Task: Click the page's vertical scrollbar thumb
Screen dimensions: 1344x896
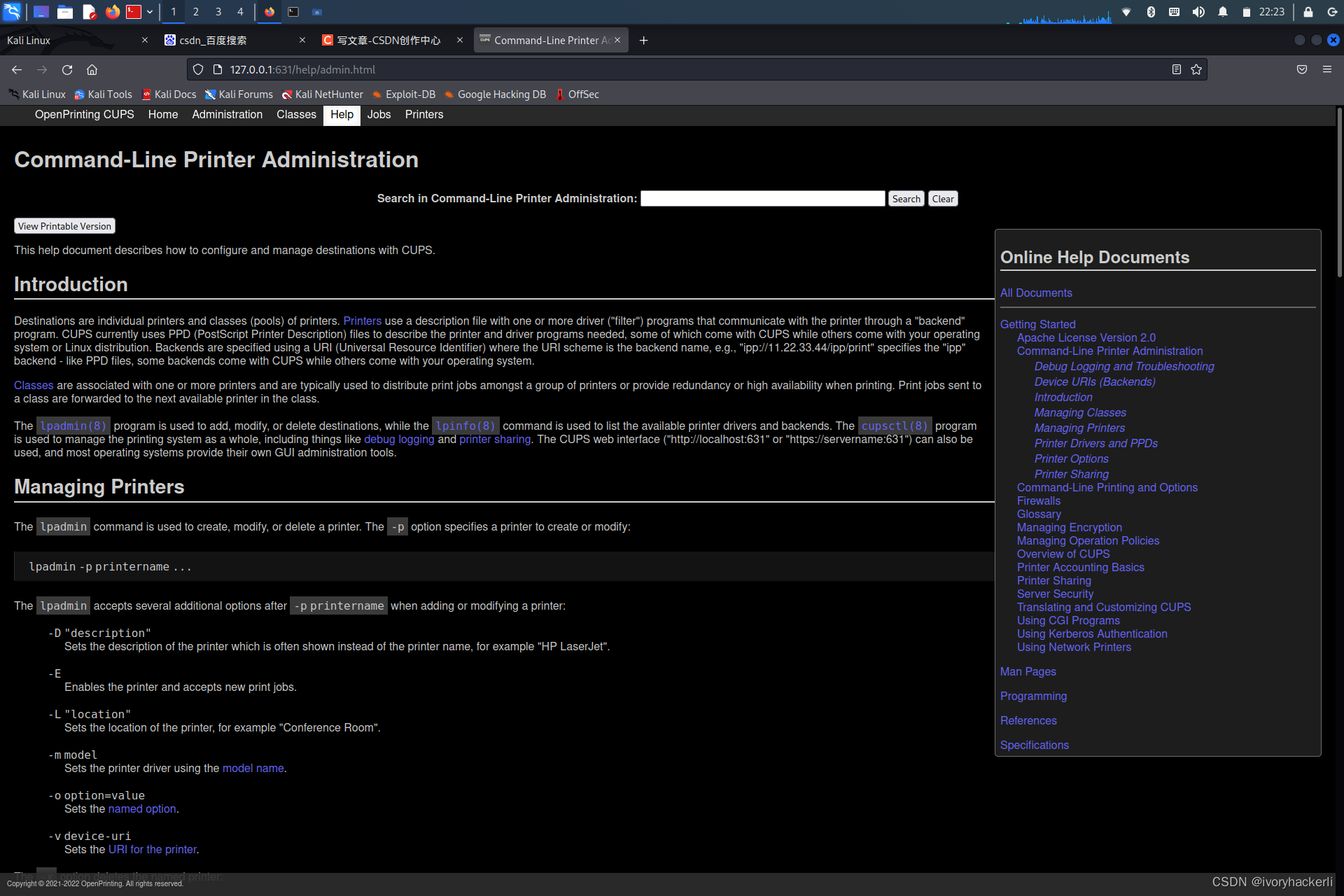Action: click(1339, 192)
